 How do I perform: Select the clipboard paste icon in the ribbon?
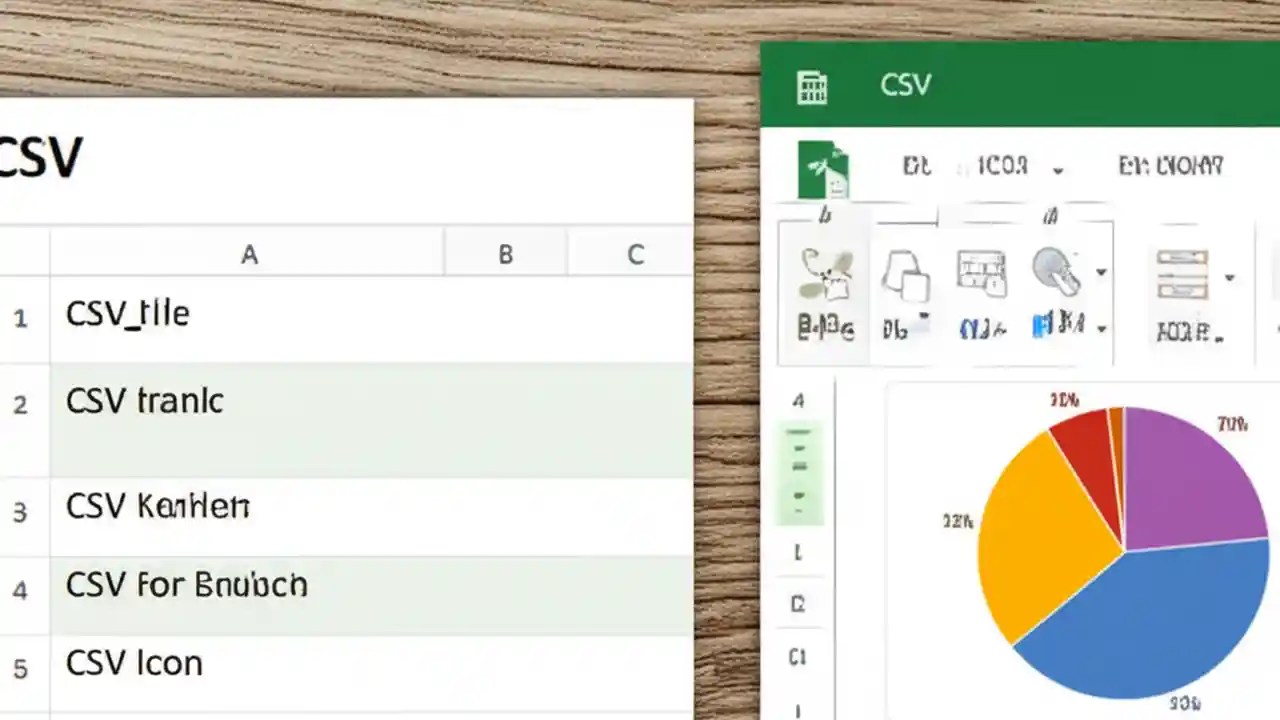click(824, 275)
